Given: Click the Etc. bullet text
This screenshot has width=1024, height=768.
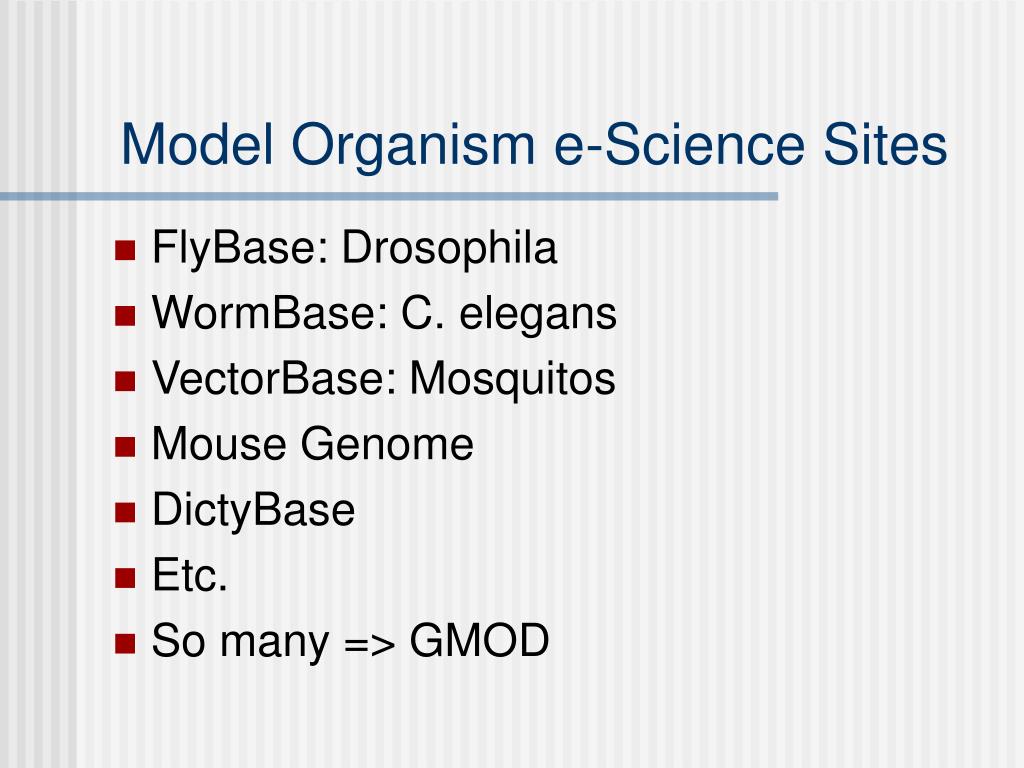Looking at the screenshot, I should (x=189, y=575).
